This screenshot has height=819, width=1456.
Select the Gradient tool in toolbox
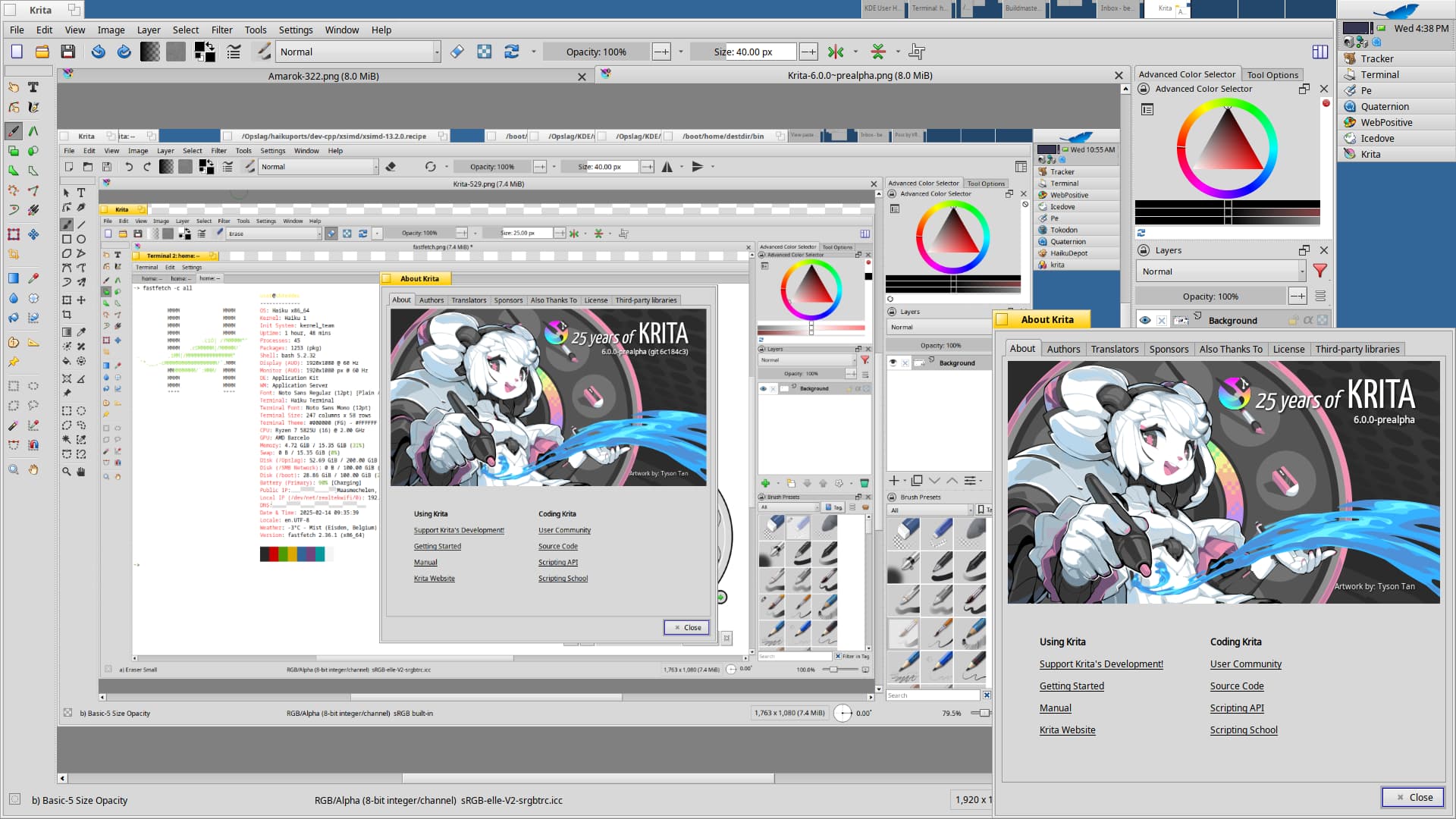pyautogui.click(x=14, y=278)
